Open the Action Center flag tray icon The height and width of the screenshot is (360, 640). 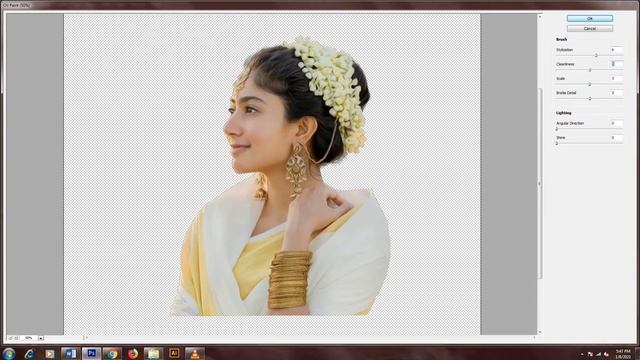[591, 354]
